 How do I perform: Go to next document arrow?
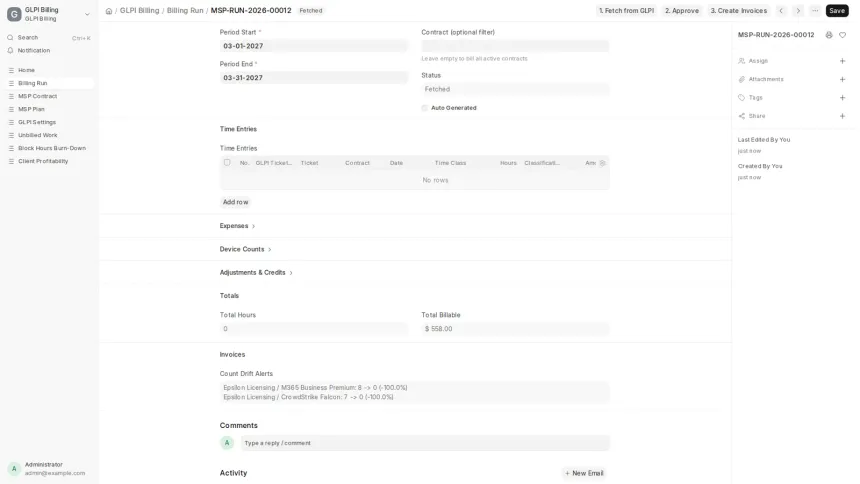click(x=798, y=10)
